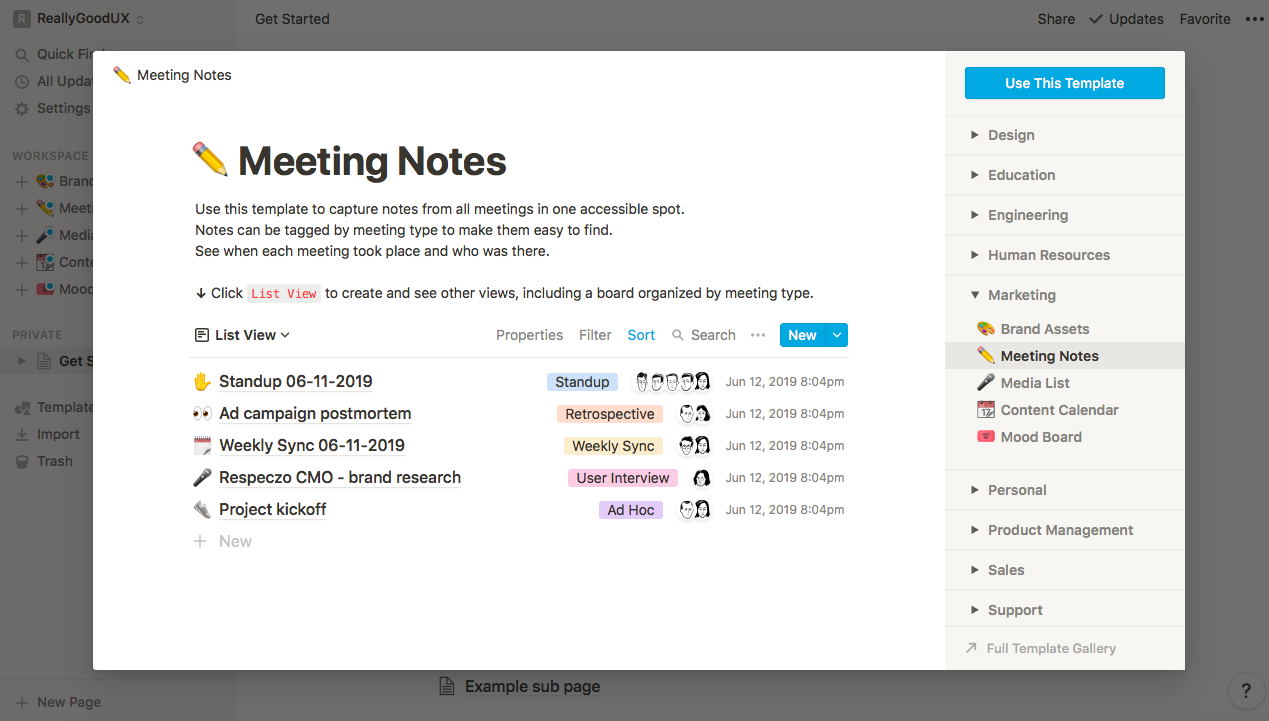Click the help question mark button
Image resolution: width=1269 pixels, height=721 pixels.
1245,690
